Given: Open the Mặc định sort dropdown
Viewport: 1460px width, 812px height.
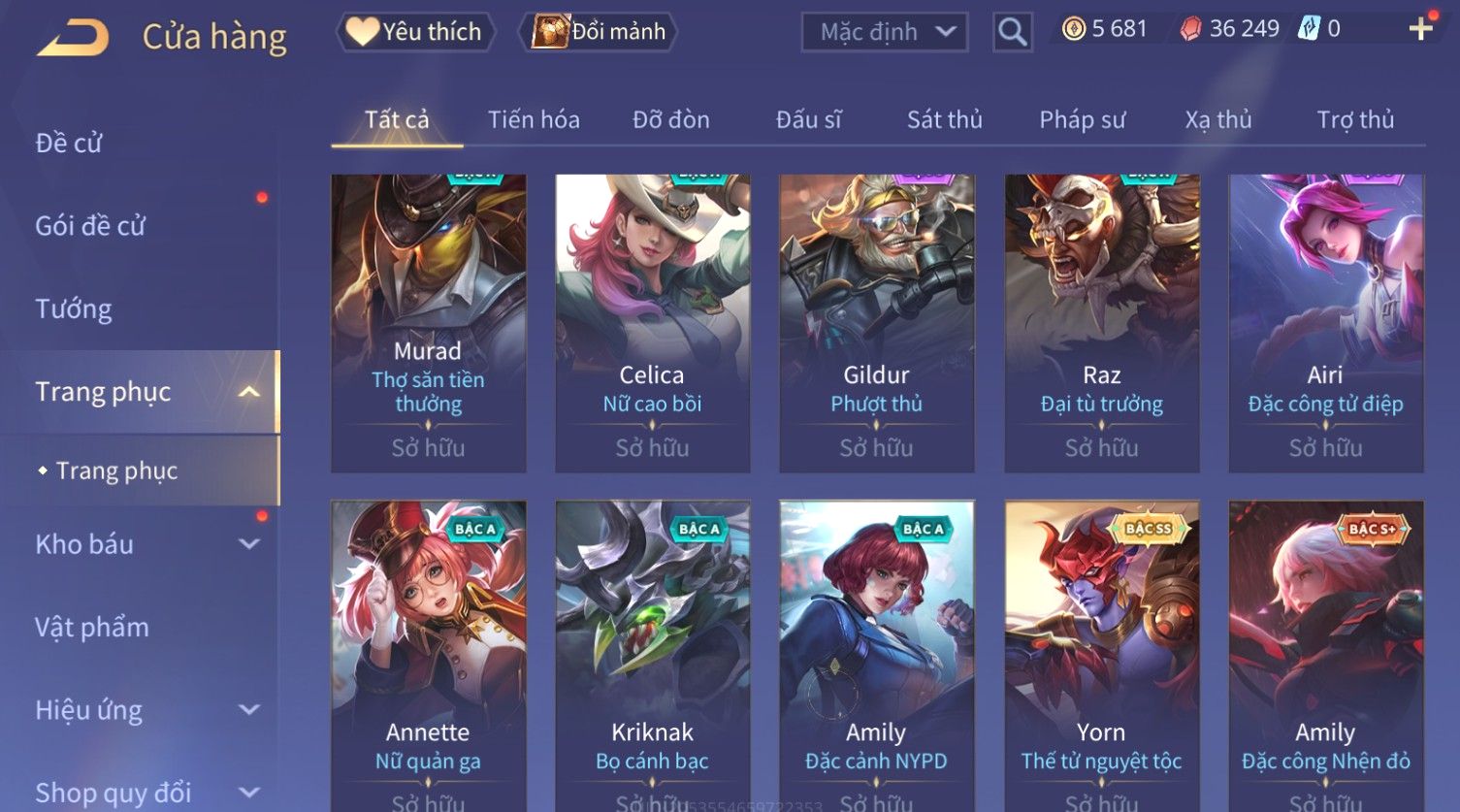Looking at the screenshot, I should click(x=885, y=32).
